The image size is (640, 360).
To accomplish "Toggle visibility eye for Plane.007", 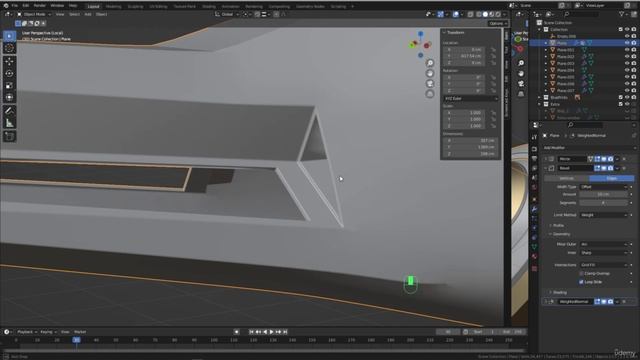I will (627, 90).
